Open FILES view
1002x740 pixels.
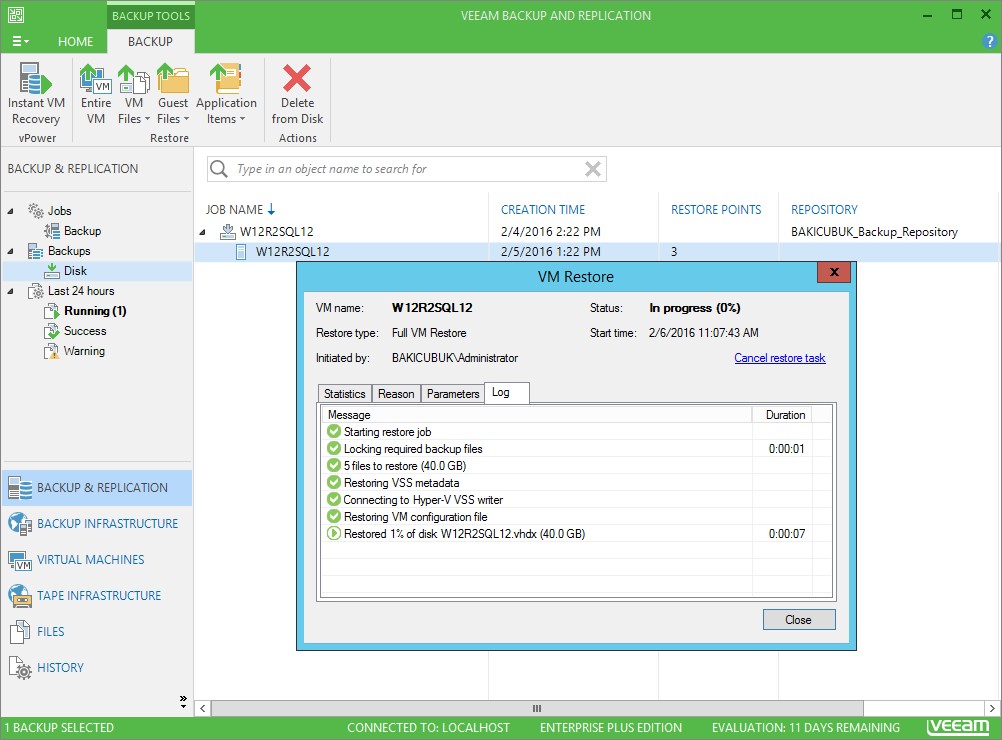(97, 631)
